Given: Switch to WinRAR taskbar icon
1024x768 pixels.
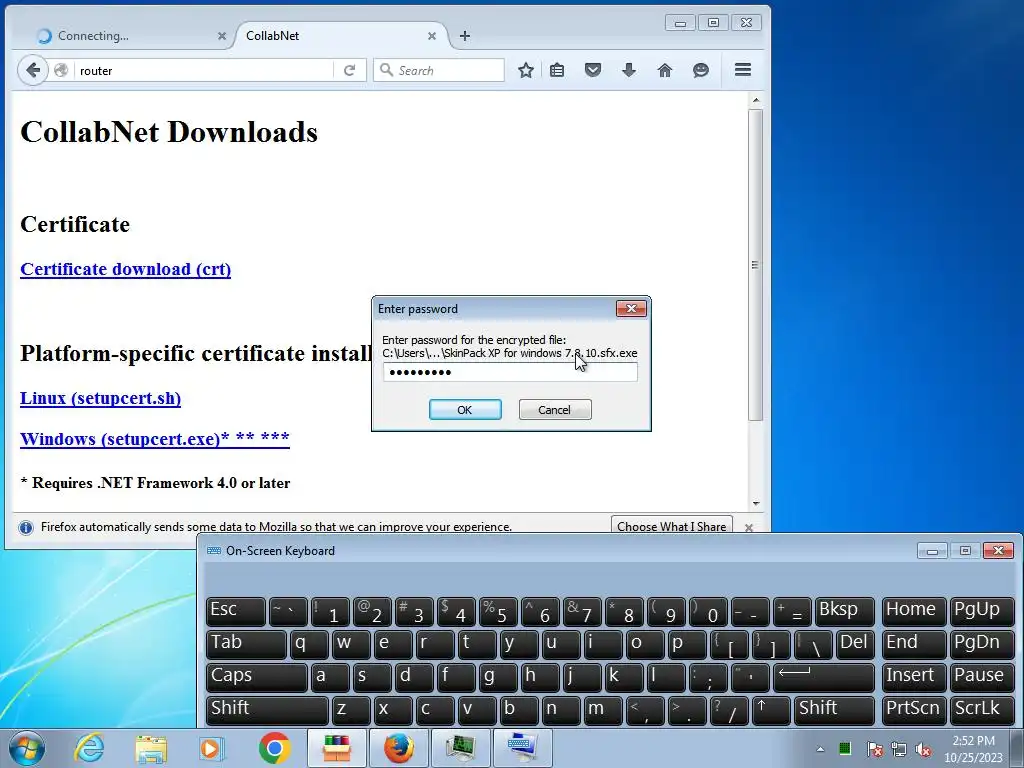Looking at the screenshot, I should (336, 748).
